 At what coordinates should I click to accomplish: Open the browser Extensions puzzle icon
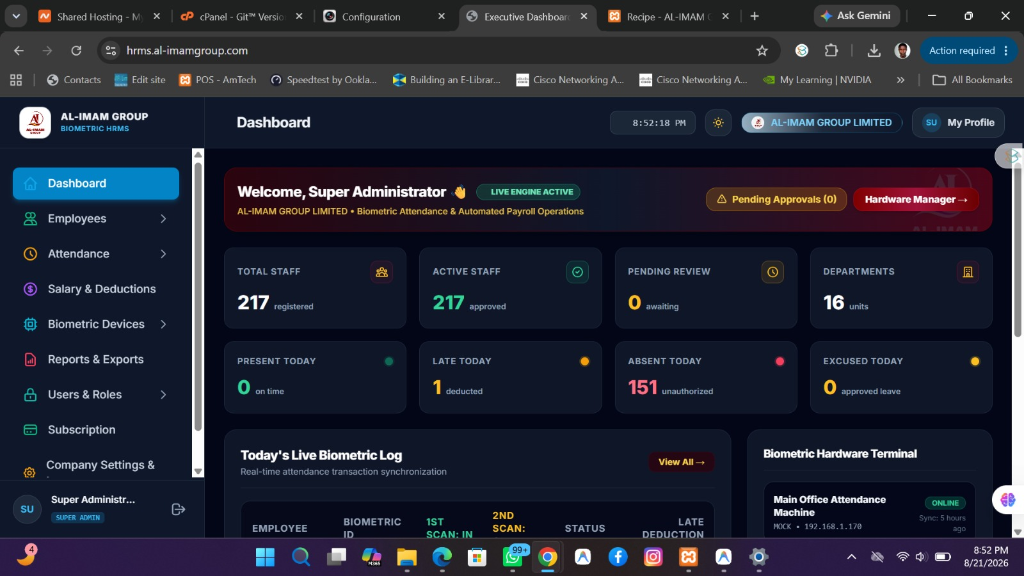[x=831, y=50]
